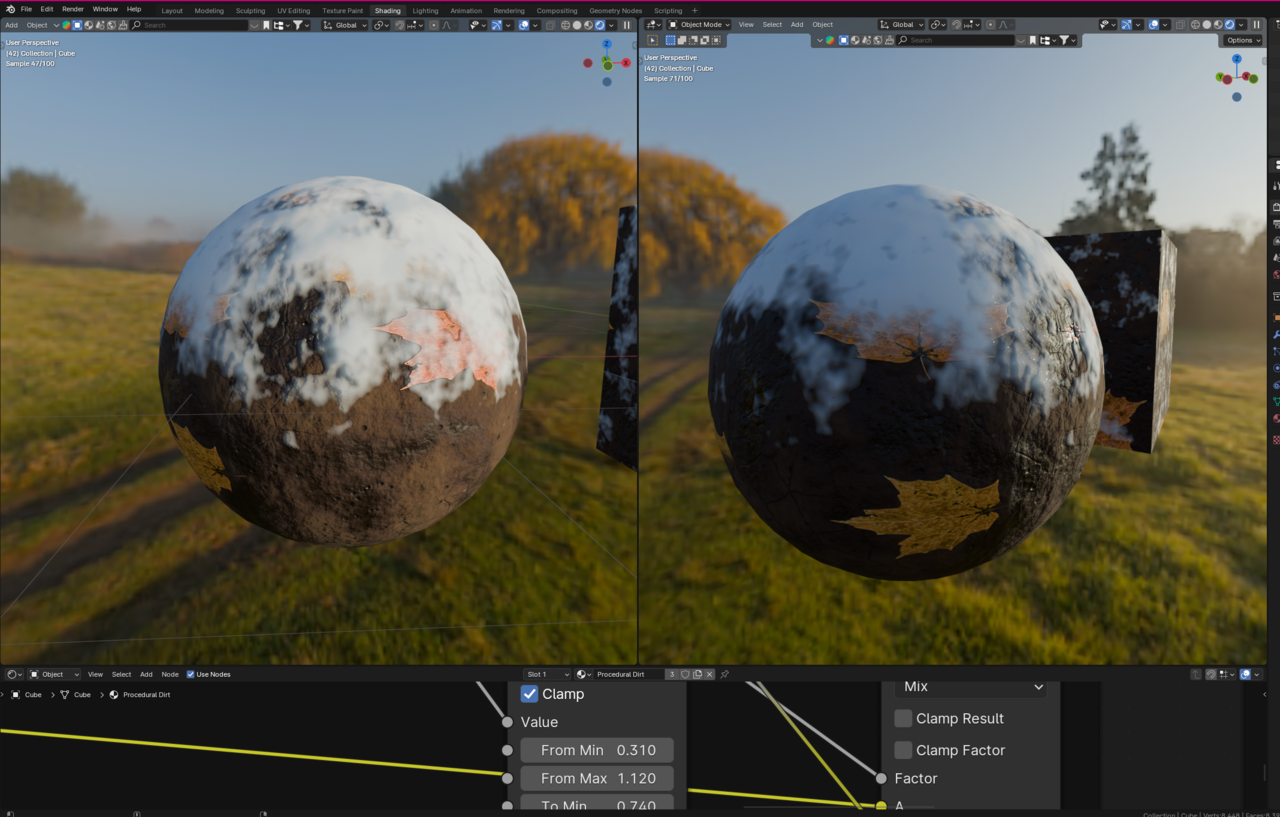
Task: Open Global transform orientation dropdown in right viewport
Action: (x=902, y=25)
